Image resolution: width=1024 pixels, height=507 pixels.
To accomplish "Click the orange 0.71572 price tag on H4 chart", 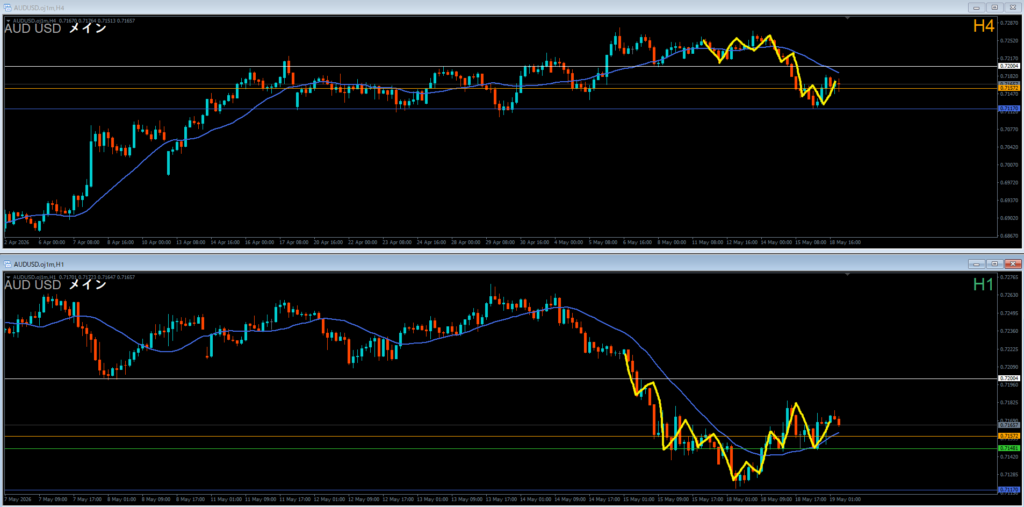I will tap(1009, 88).
